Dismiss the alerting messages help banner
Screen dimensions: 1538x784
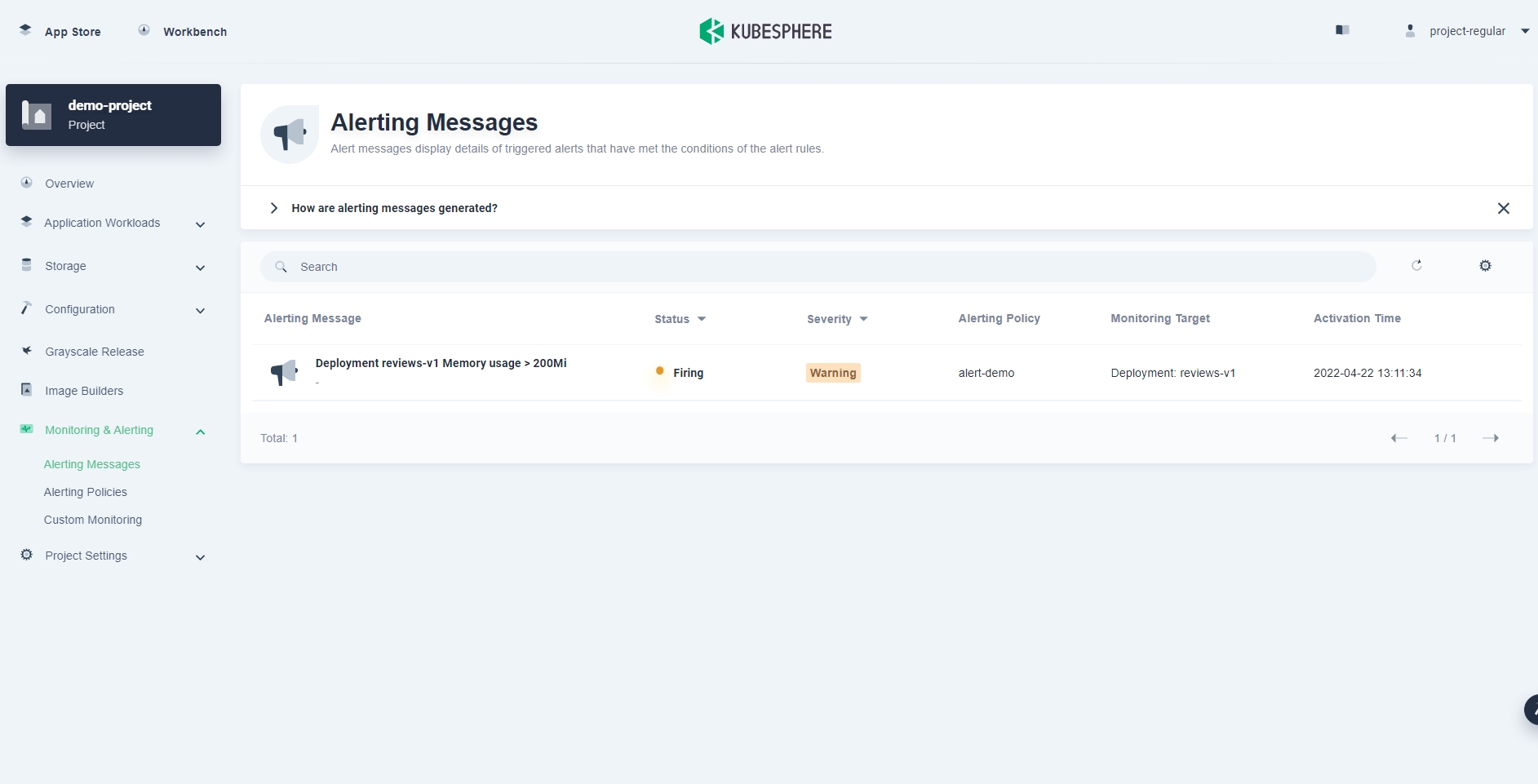tap(1503, 208)
